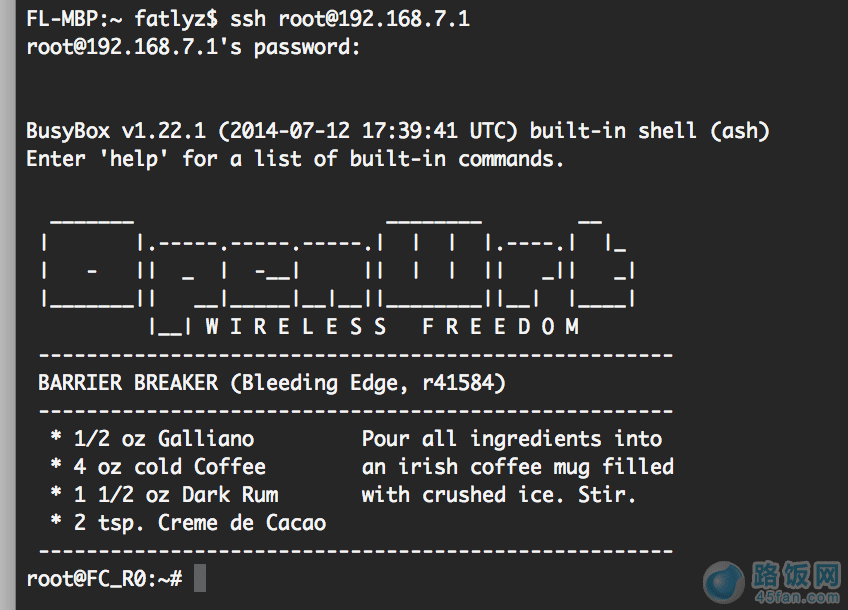Click the terminal cursor block at the prompt
848x610 pixels.
pos(200,577)
